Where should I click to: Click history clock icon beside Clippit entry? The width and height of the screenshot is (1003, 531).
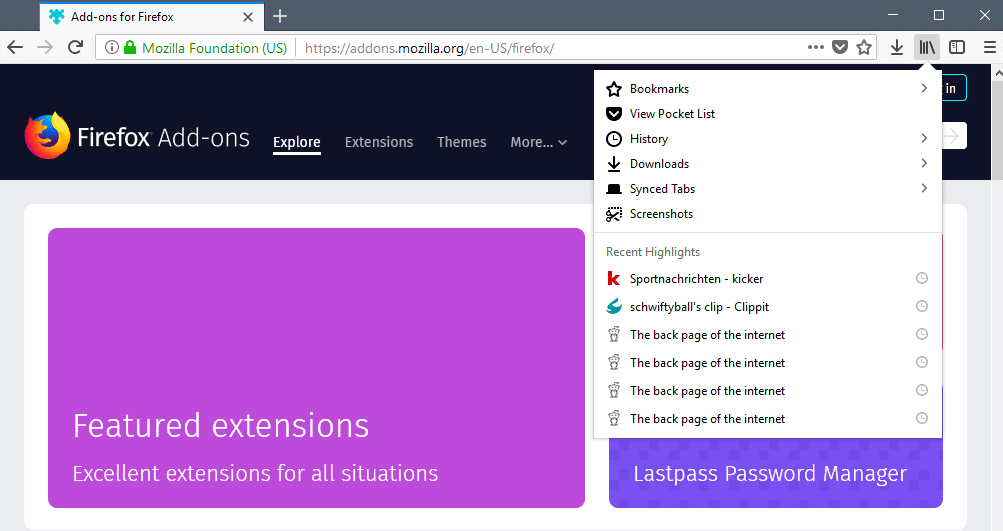922,306
